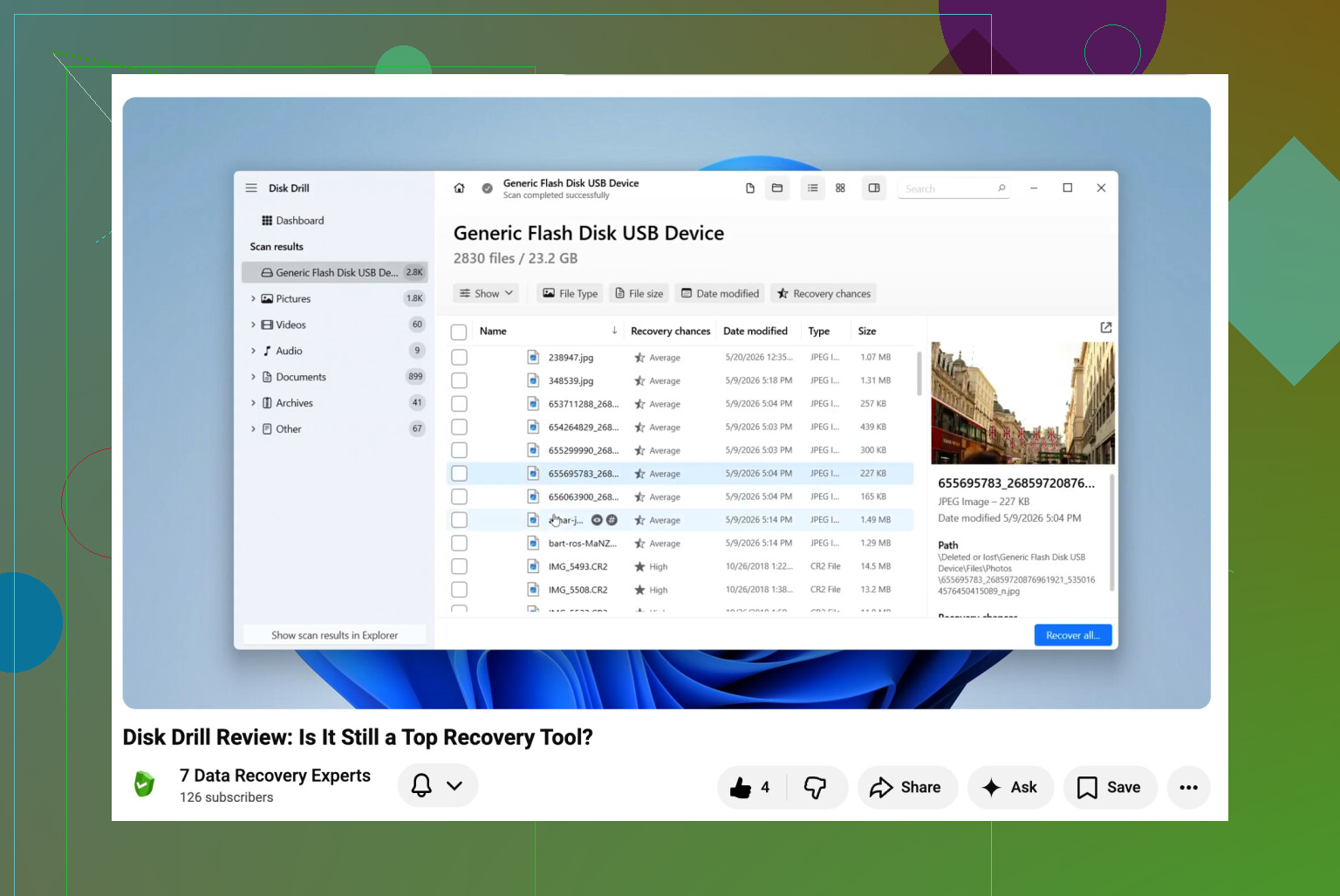The image size is (1340, 896).
Task: Sort by the Size column header
Action: (x=867, y=332)
